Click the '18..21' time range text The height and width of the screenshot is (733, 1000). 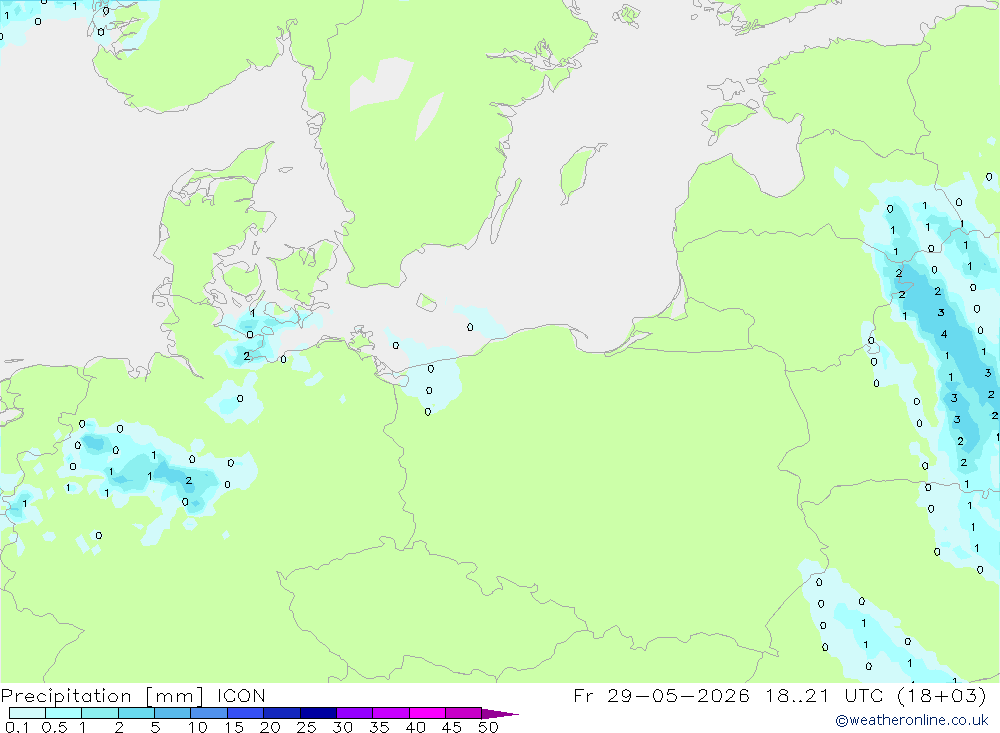click(x=798, y=695)
